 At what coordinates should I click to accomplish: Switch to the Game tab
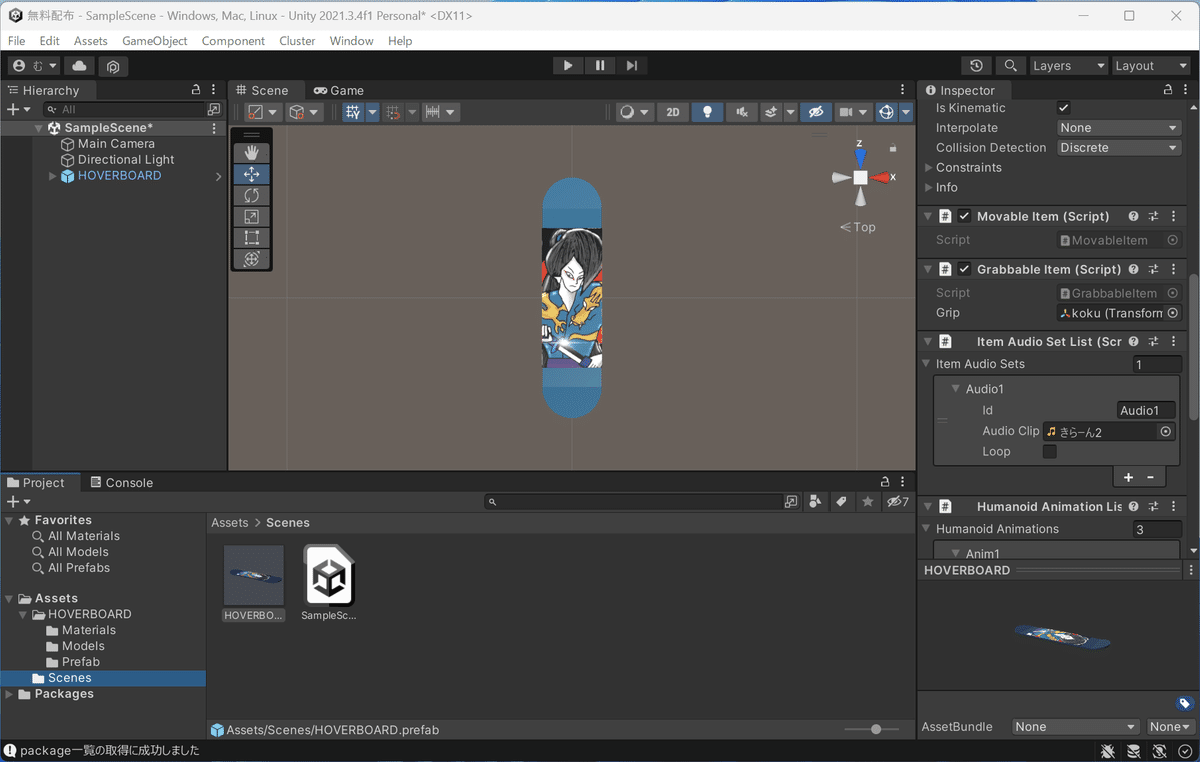(x=338, y=90)
